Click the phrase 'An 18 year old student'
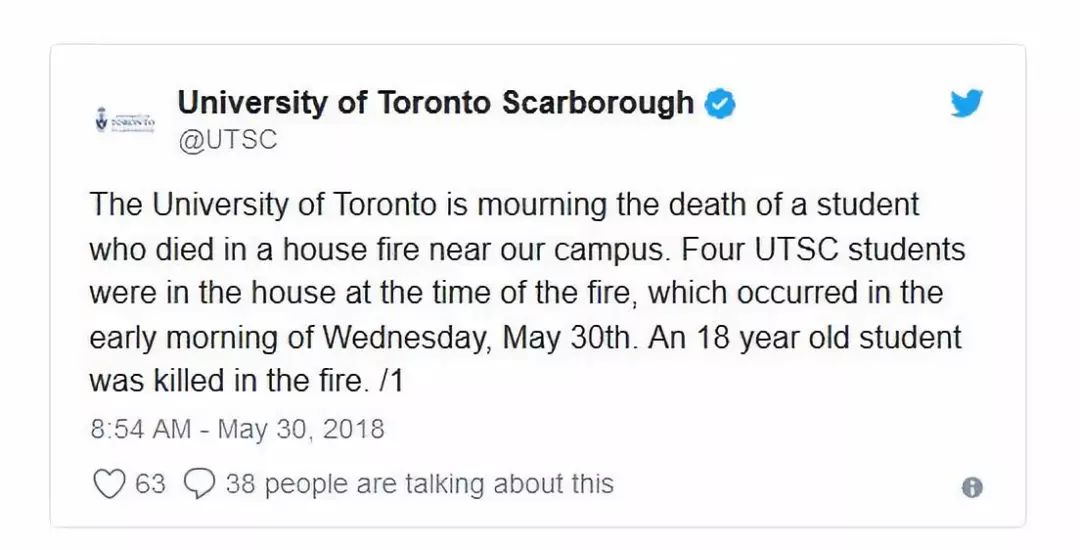The height and width of the screenshot is (550, 1080). (804, 338)
